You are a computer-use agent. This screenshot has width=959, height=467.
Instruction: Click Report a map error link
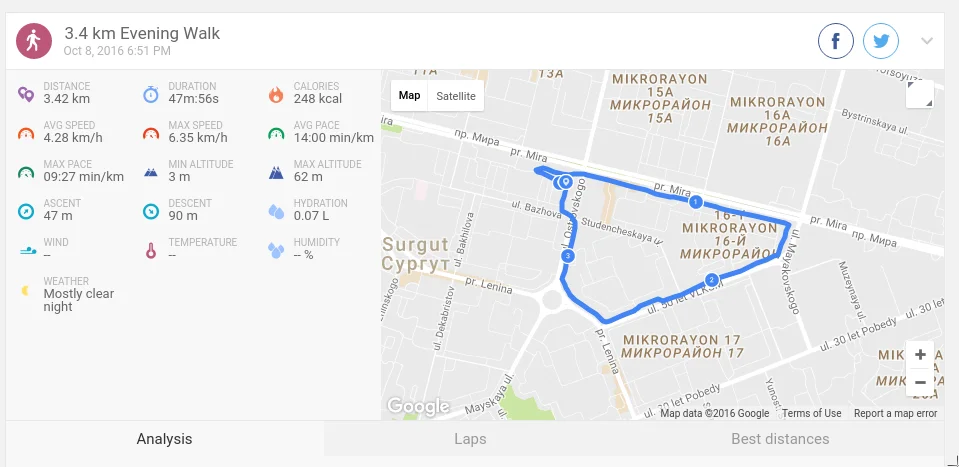coord(895,413)
